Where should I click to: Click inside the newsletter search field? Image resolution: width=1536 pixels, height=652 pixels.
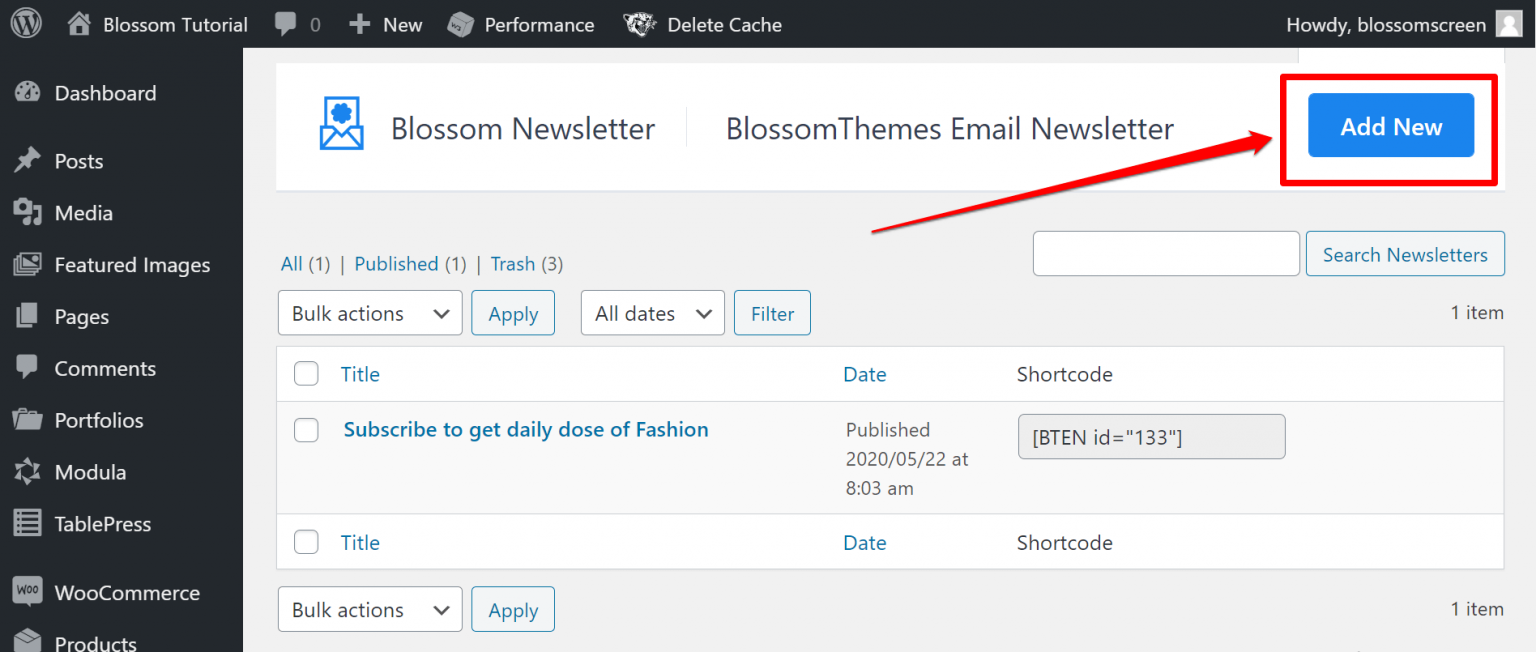(x=1165, y=253)
